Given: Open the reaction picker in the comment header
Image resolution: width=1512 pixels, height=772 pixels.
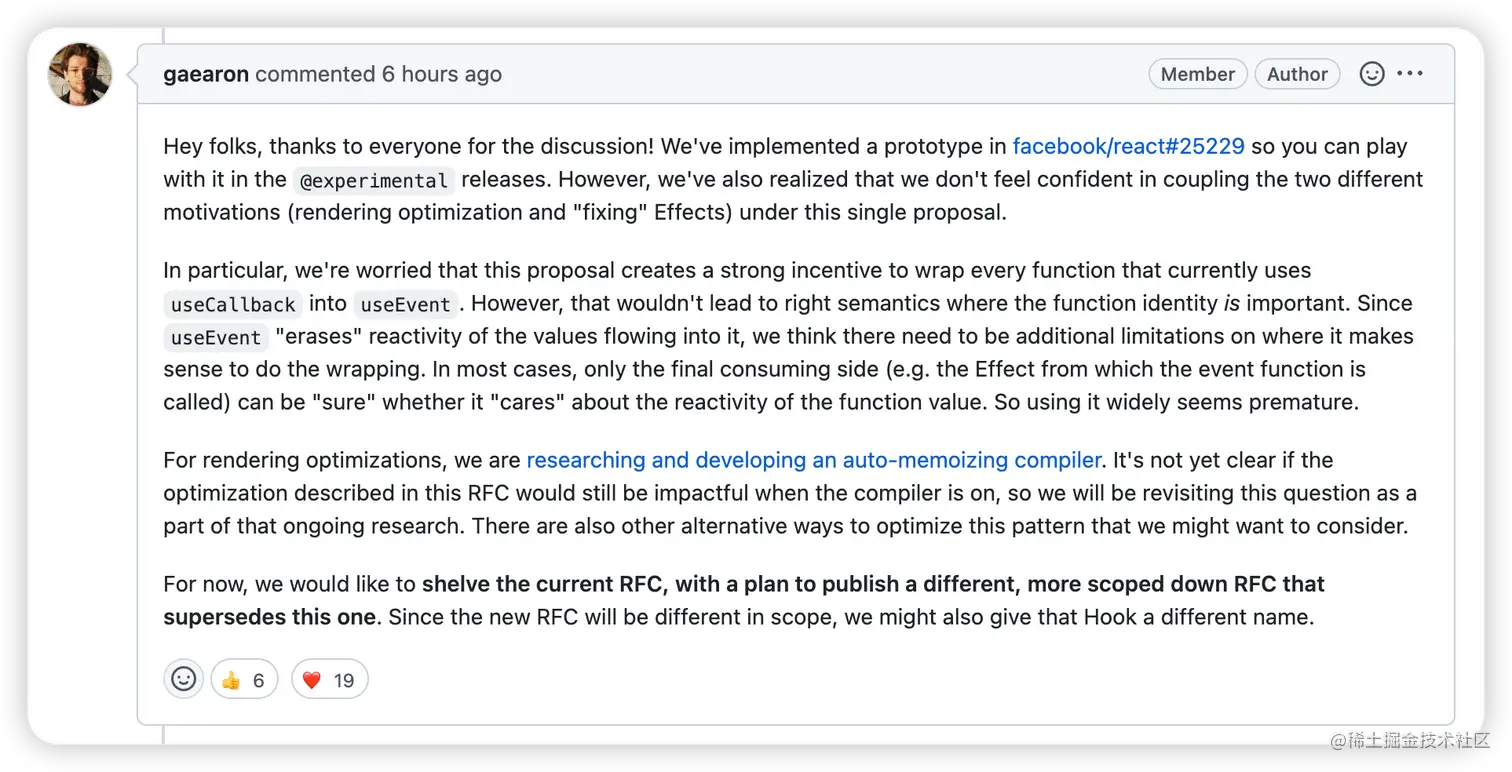Looking at the screenshot, I should (x=1371, y=73).
